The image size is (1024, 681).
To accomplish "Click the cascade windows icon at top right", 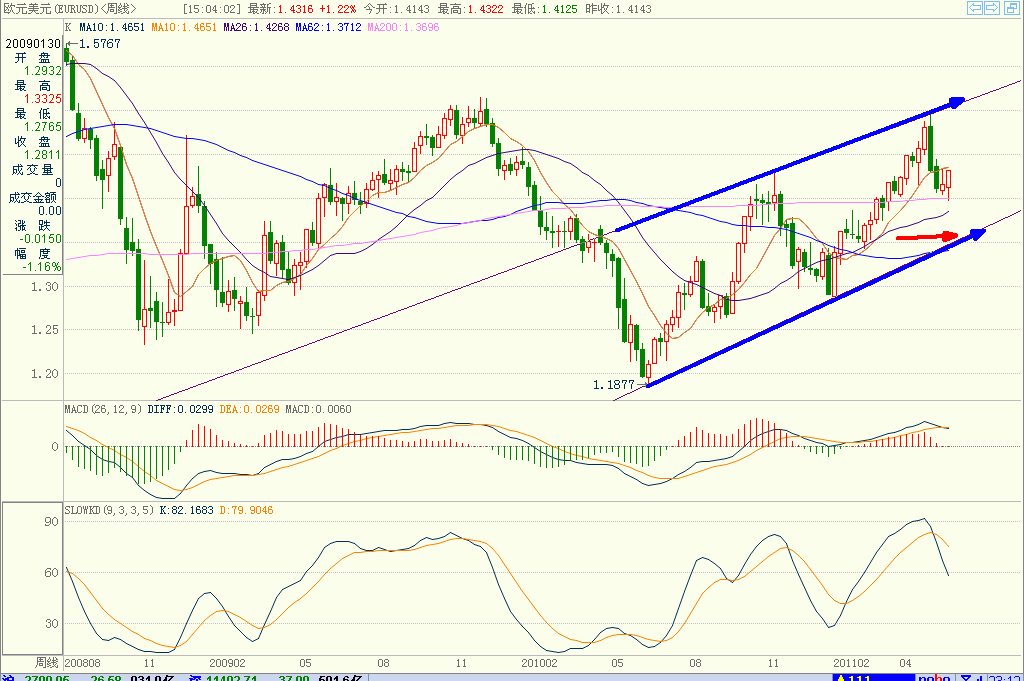I will coord(1010,8).
